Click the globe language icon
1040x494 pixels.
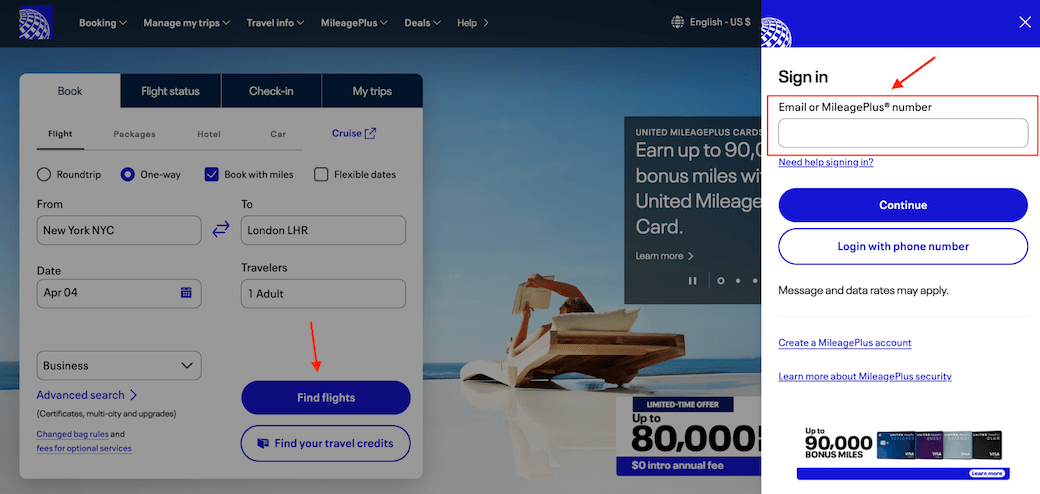677,22
